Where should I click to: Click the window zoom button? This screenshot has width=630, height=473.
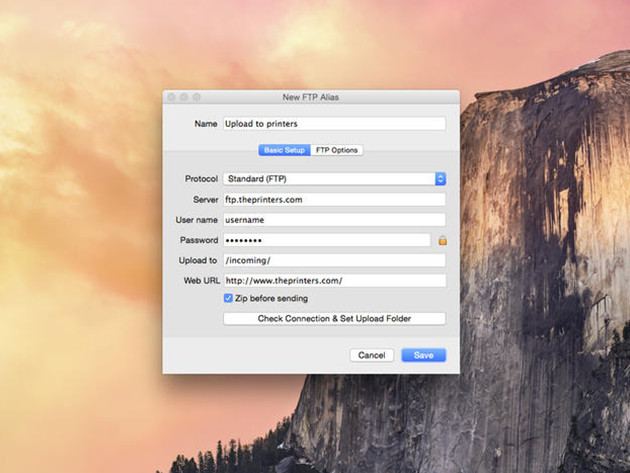(x=196, y=97)
